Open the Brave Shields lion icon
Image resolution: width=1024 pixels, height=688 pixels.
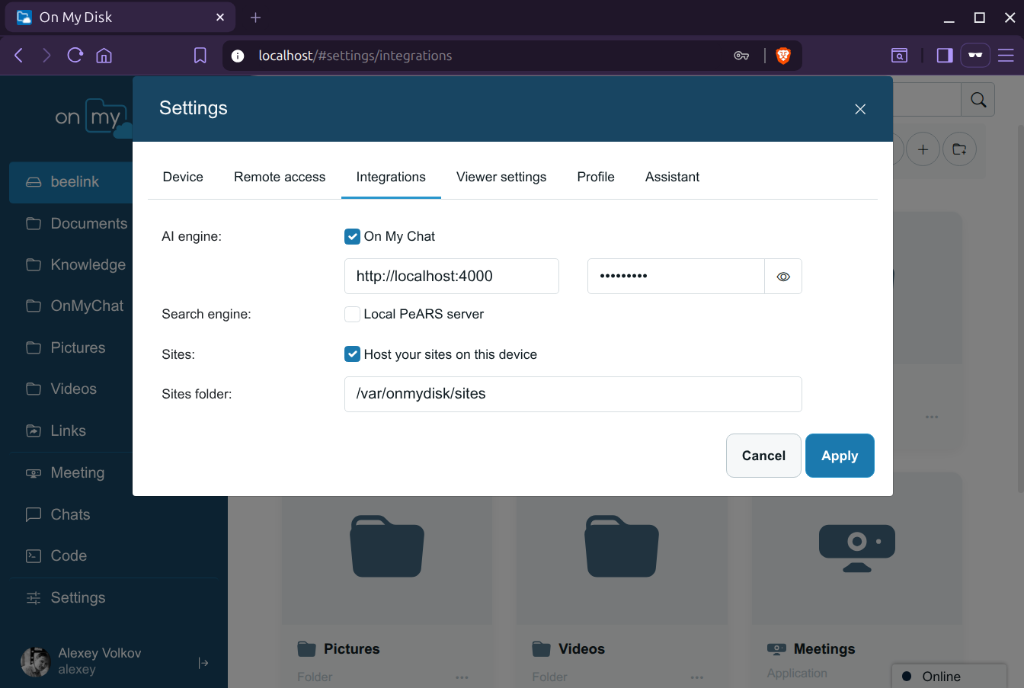tap(783, 55)
